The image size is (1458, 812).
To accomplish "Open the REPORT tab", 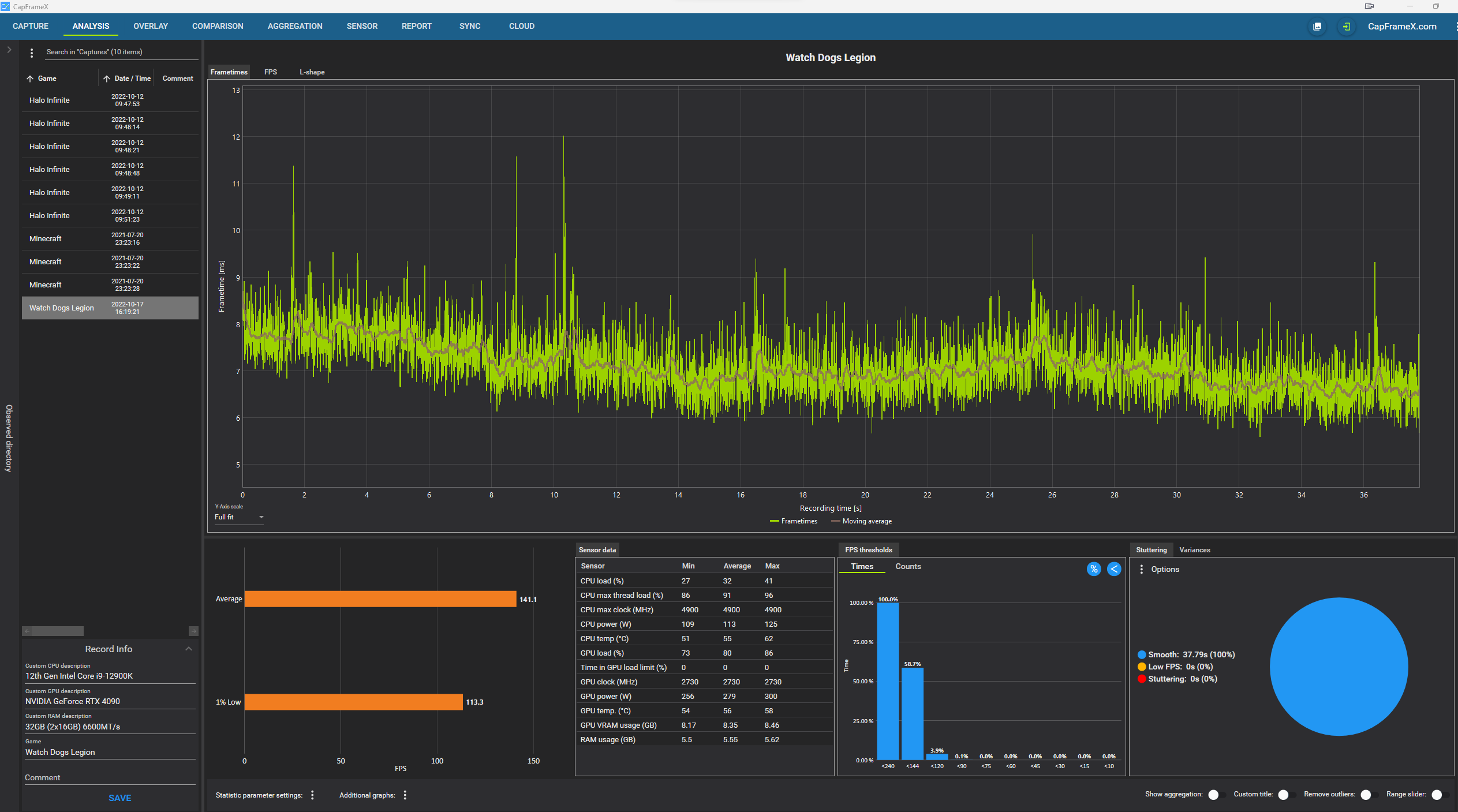I will coord(417,26).
